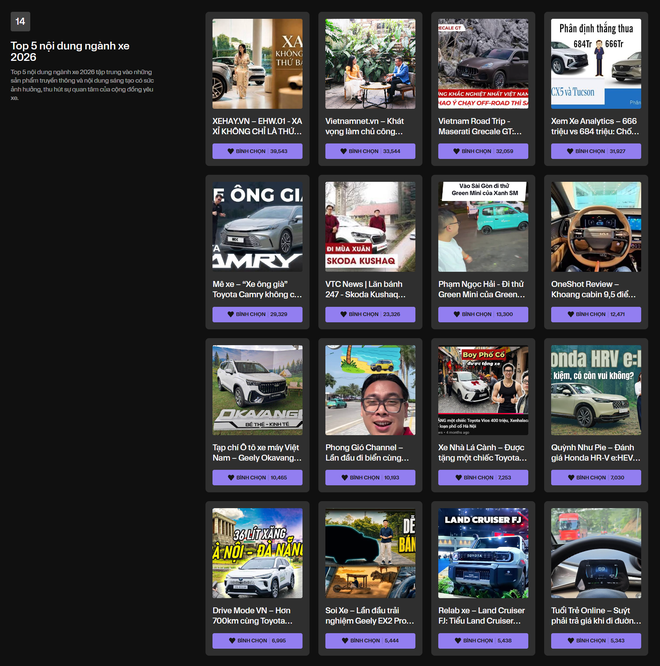Open the Honda HRV e:HEV thumbnail
660x666 pixels.
tap(596, 390)
